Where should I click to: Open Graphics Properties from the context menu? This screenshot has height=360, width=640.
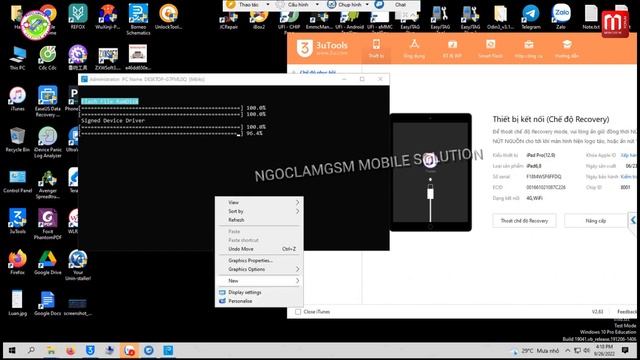(260, 260)
